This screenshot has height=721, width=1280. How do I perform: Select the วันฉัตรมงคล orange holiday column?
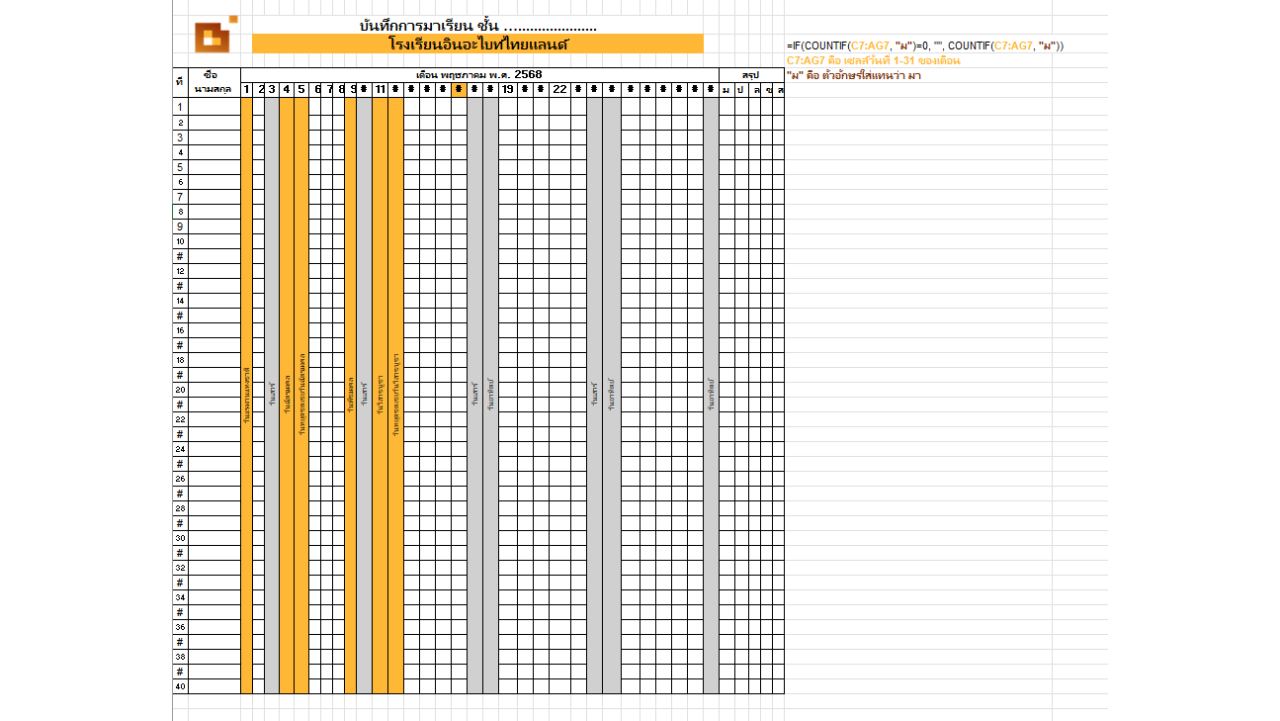tap(288, 400)
